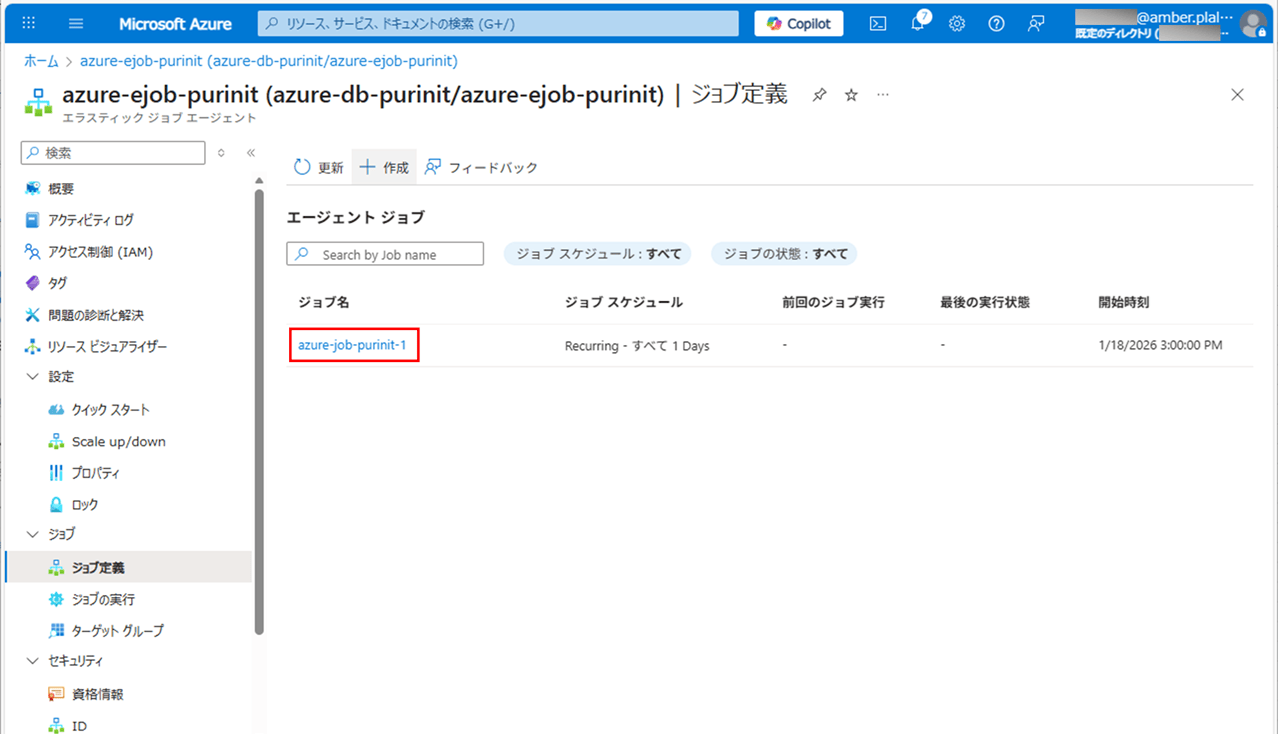
Task: Select ジョブの実行 in the sidebar
Action: [x=103, y=599]
